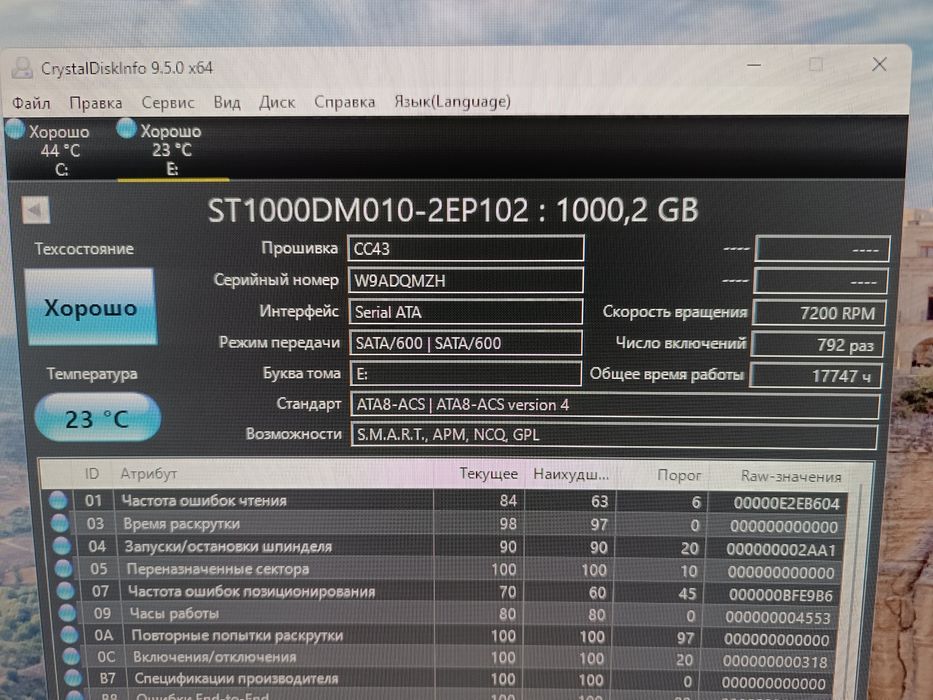Click the blue status orb for drive C:
This screenshot has width=933, height=700.
pos(15,129)
